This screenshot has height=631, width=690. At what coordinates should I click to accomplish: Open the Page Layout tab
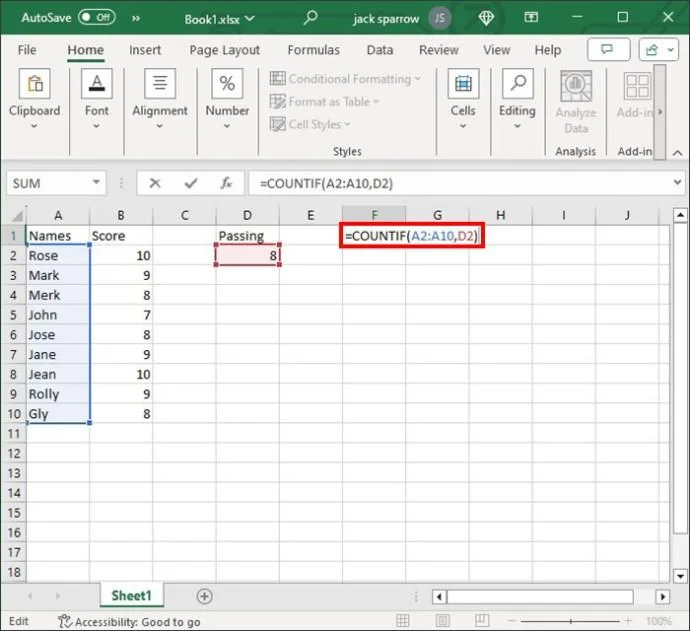coord(224,50)
